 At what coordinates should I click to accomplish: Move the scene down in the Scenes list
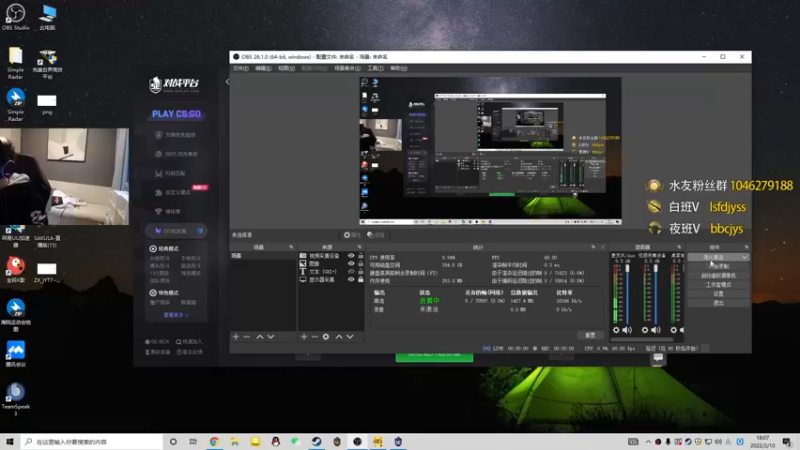[271, 337]
